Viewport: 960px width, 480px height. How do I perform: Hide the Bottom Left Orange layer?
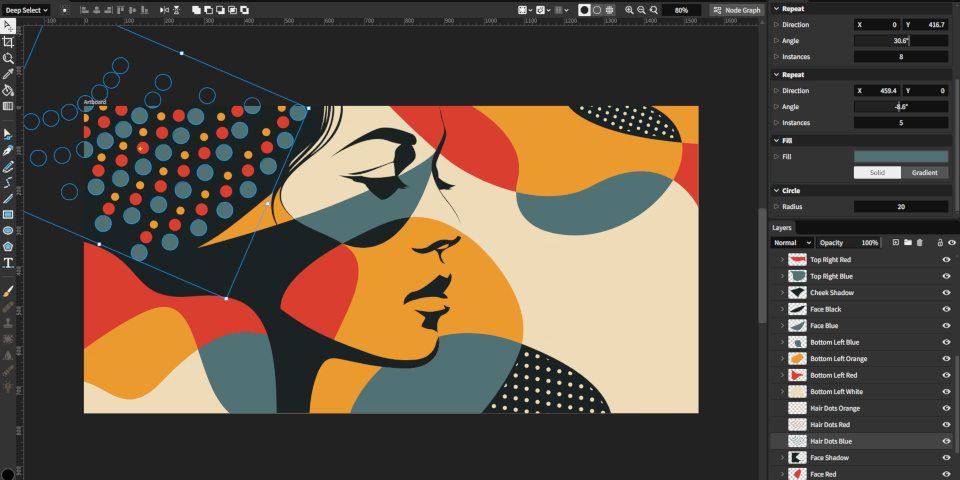point(946,359)
